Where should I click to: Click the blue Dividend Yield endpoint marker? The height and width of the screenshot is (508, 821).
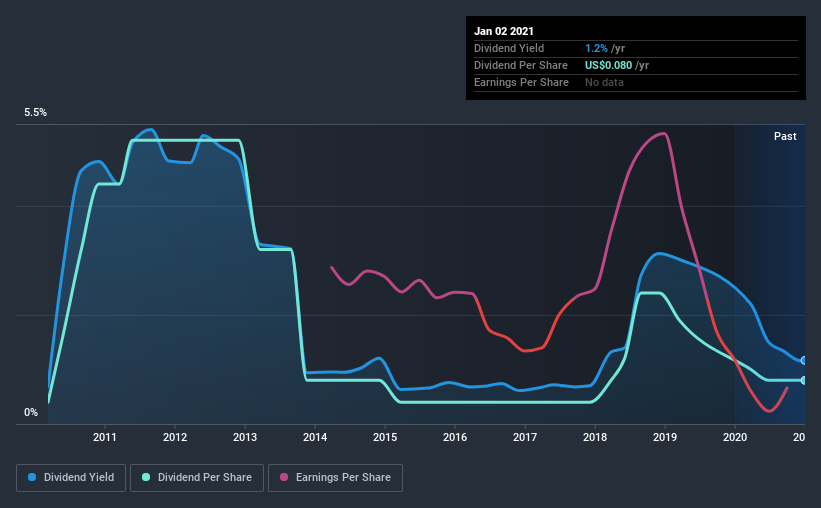pyautogui.click(x=803, y=360)
